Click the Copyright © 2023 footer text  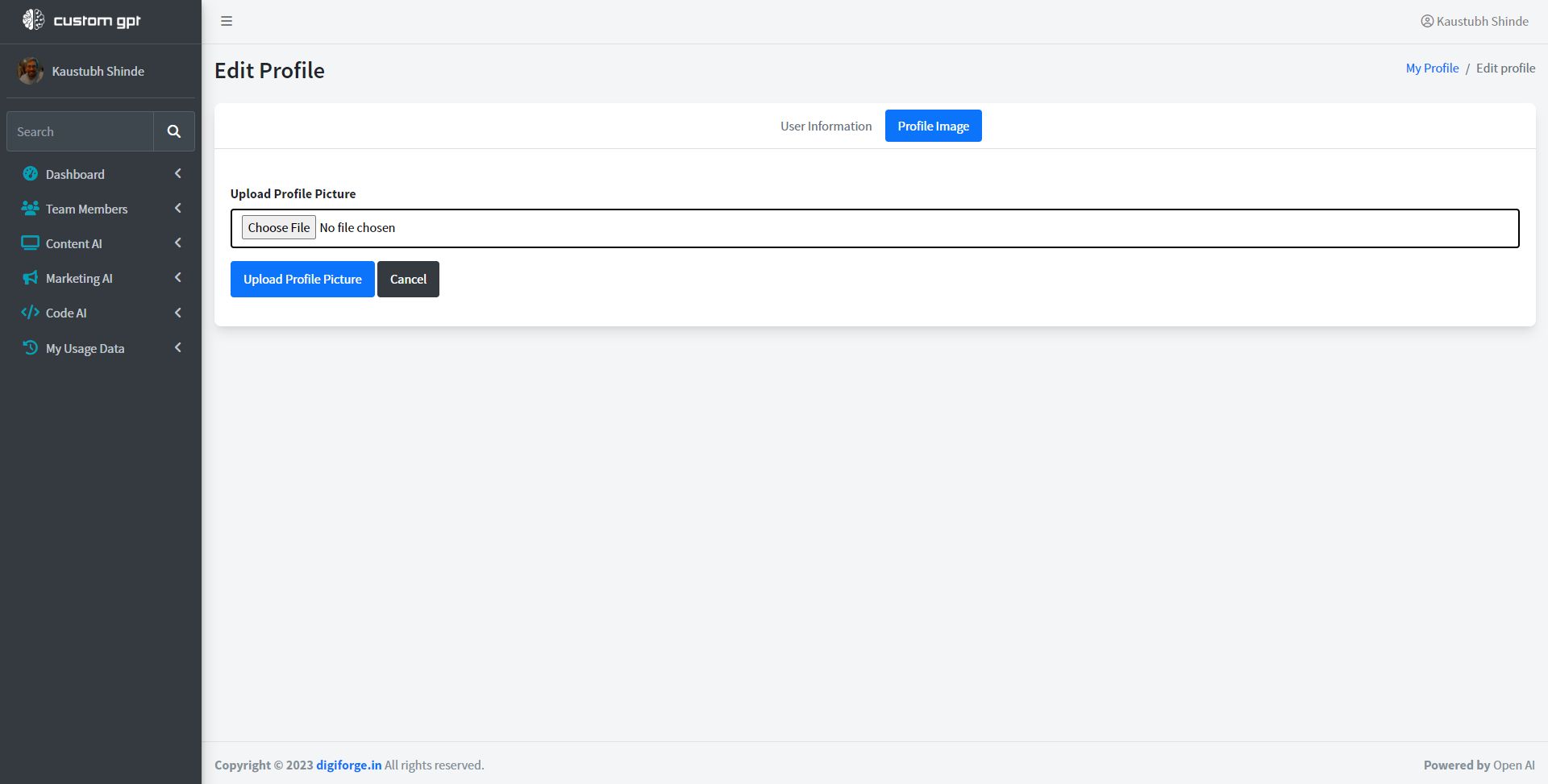click(x=264, y=765)
